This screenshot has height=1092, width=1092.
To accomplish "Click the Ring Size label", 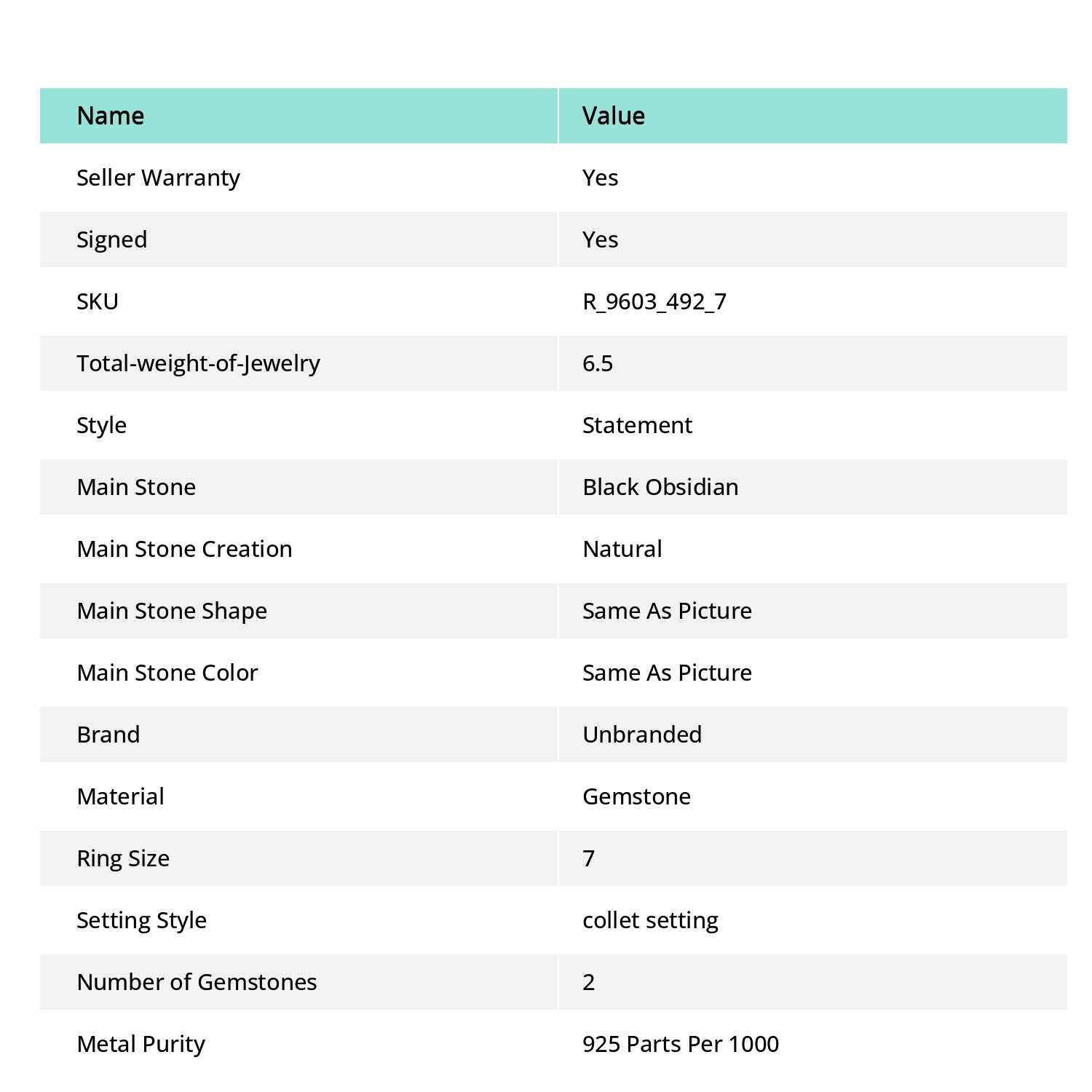I will coord(123,858).
